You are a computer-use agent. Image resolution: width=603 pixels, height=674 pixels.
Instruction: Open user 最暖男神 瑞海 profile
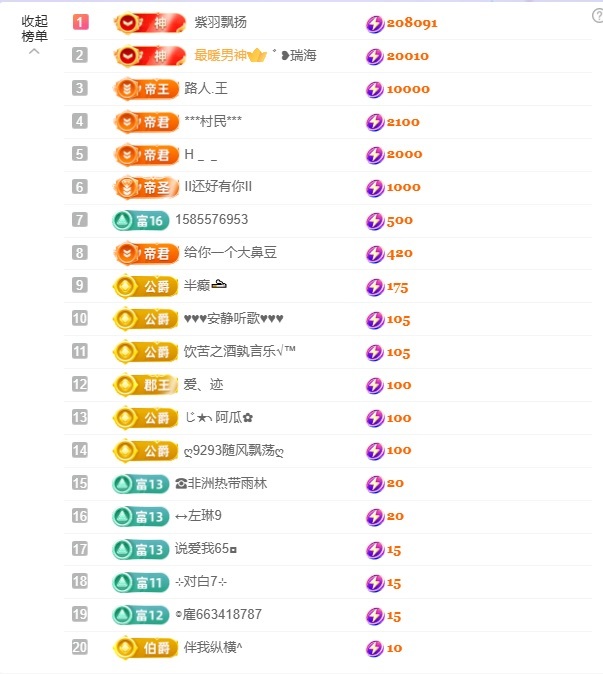(x=255, y=55)
